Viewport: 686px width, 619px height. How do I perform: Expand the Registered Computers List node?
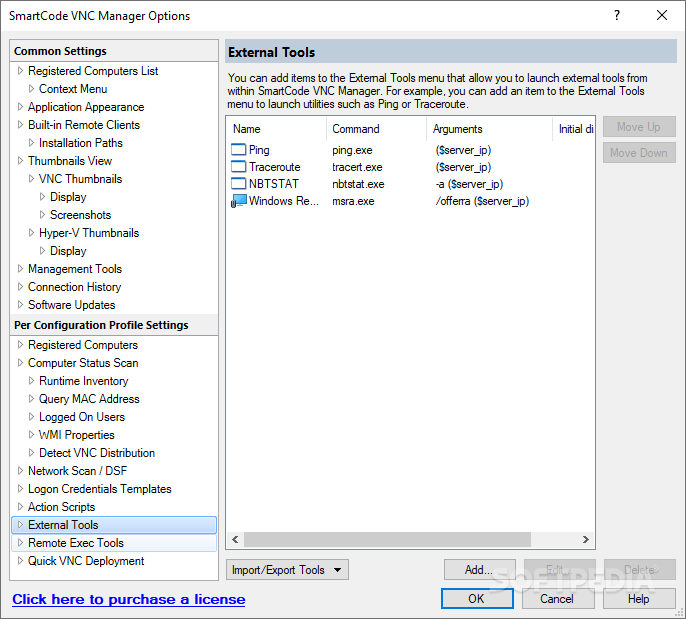(x=20, y=70)
